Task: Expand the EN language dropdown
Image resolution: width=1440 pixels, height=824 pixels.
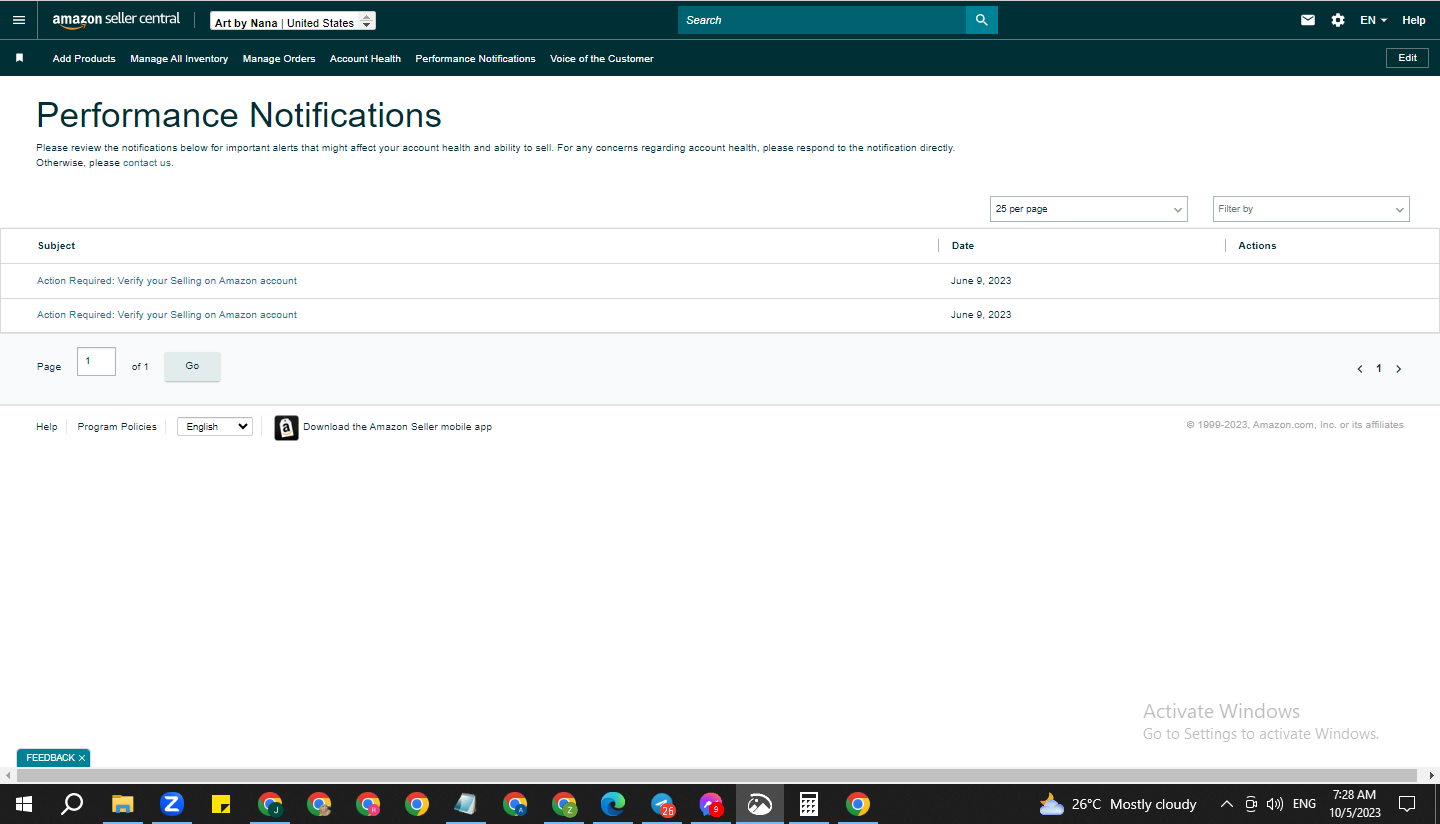Action: (1373, 20)
